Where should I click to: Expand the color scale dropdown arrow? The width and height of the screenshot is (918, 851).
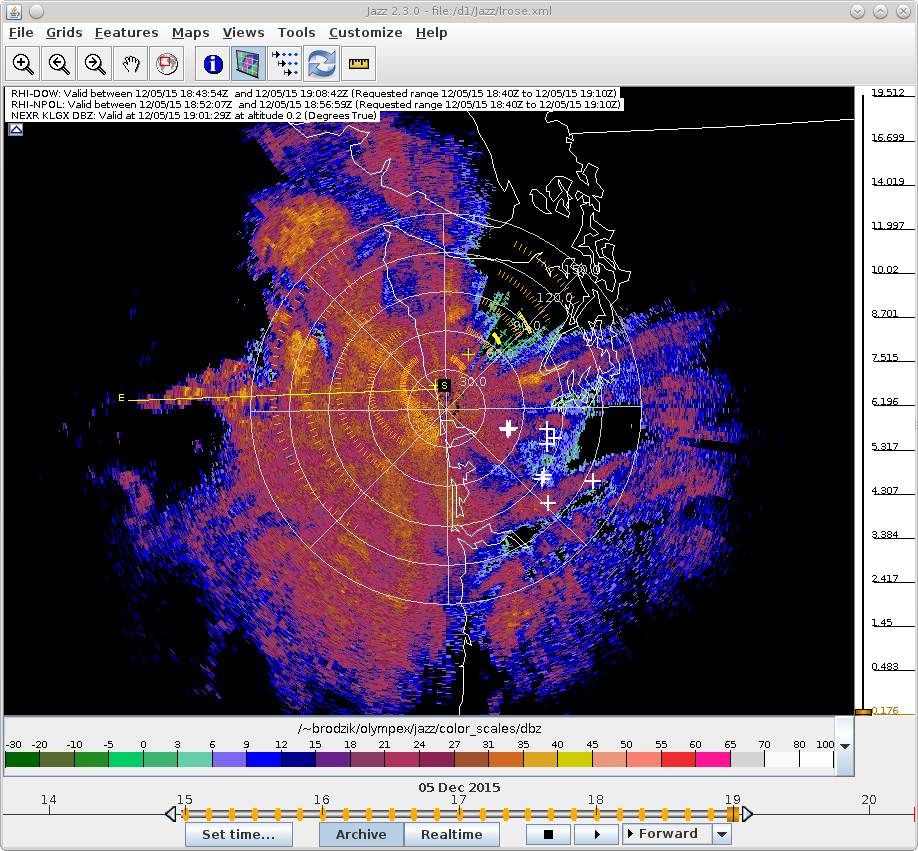[x=845, y=746]
